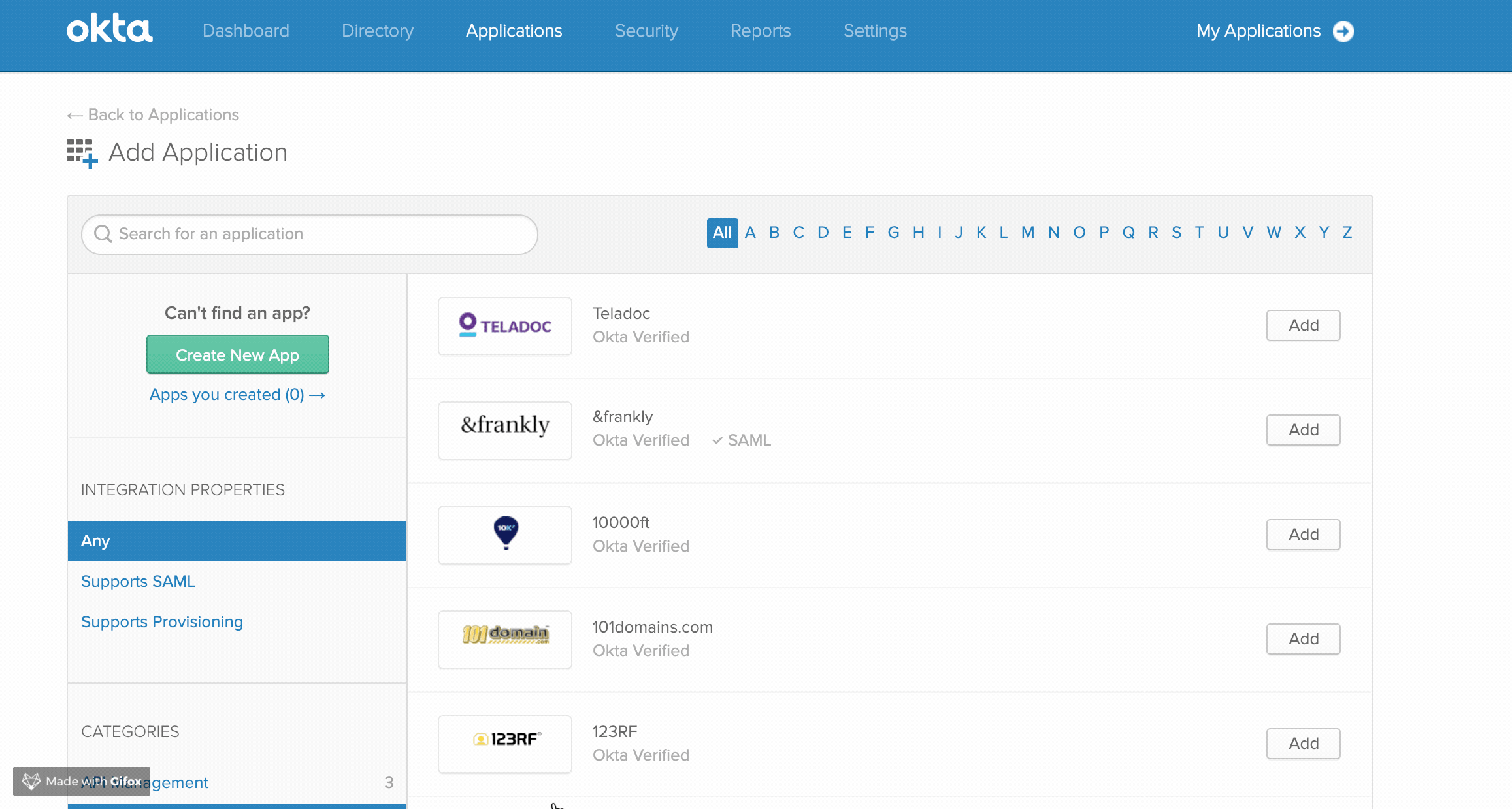The height and width of the screenshot is (809, 1512).
Task: Click the &frankly app logo
Action: (x=504, y=430)
